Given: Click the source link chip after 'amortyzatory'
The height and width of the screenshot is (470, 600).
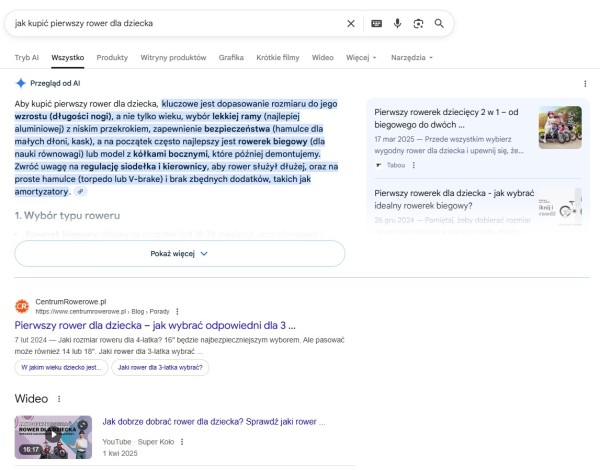Looking at the screenshot, I should point(80,191).
